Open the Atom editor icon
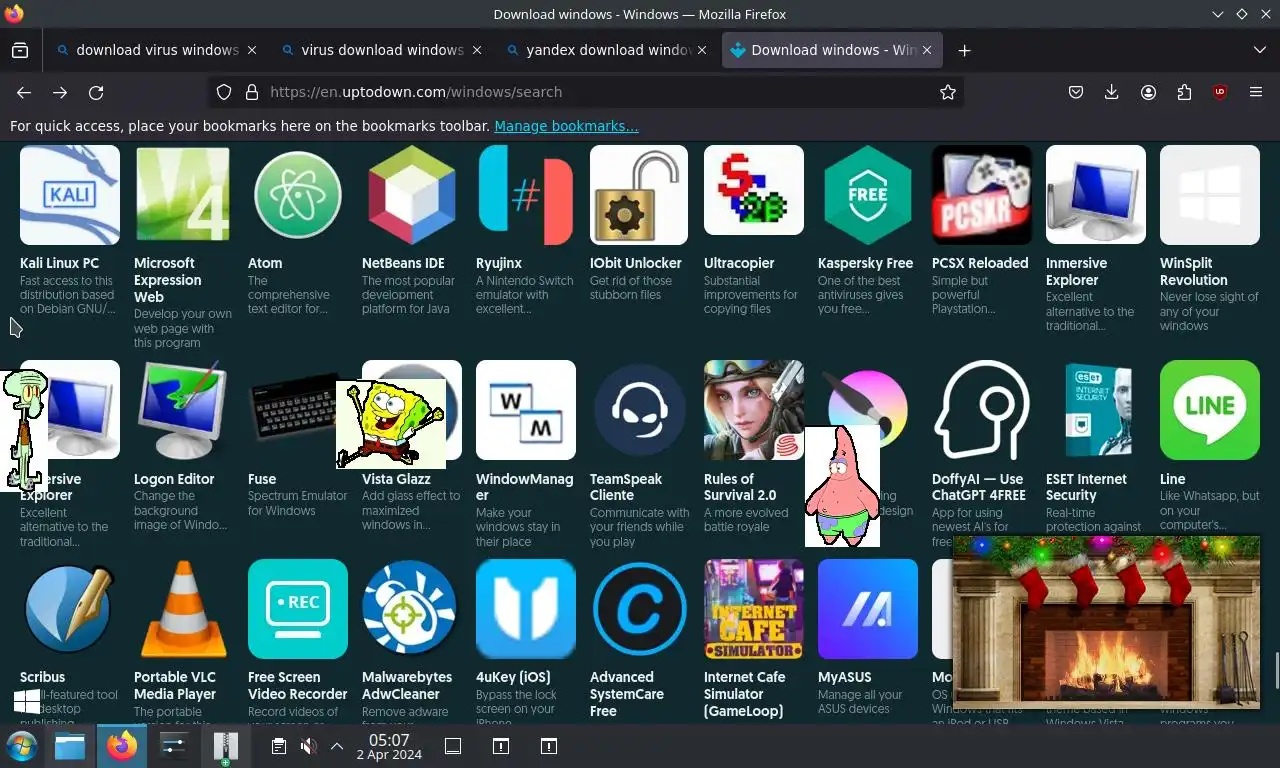Image resolution: width=1280 pixels, height=768 pixels. [x=298, y=195]
